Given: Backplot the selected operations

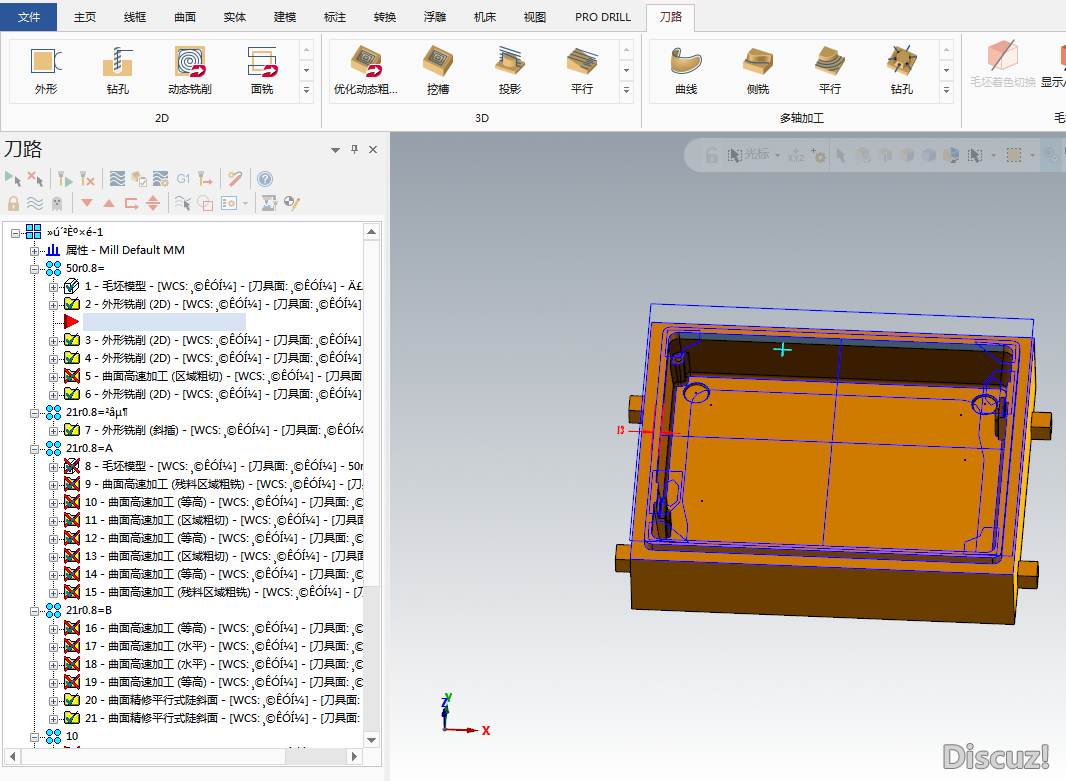Looking at the screenshot, I should pos(117,179).
